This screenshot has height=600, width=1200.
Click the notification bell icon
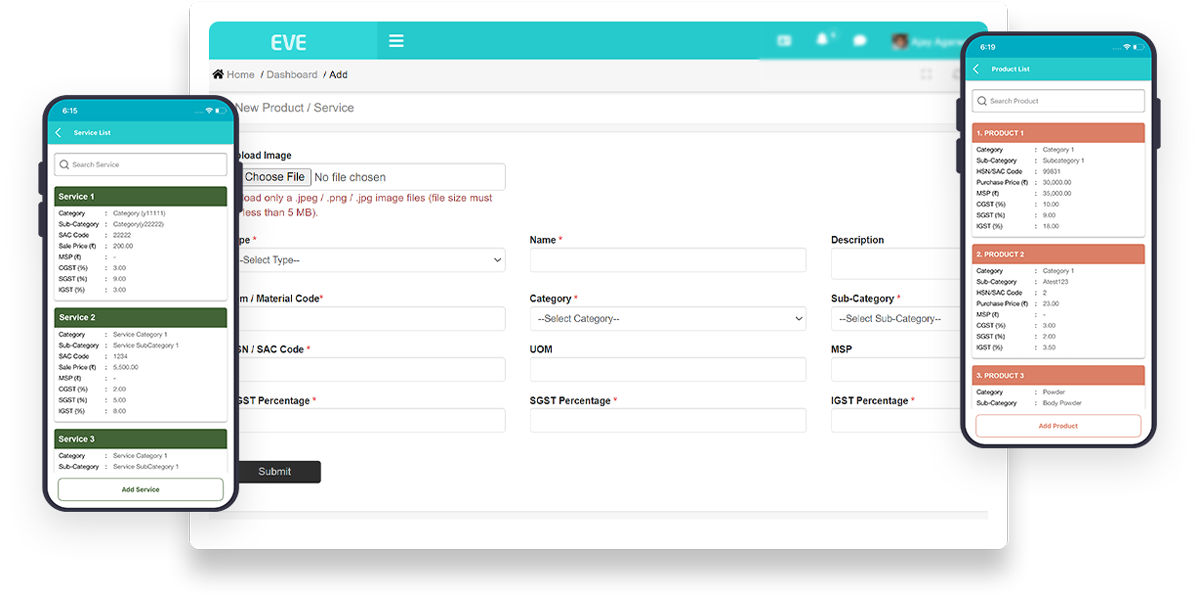pos(822,40)
